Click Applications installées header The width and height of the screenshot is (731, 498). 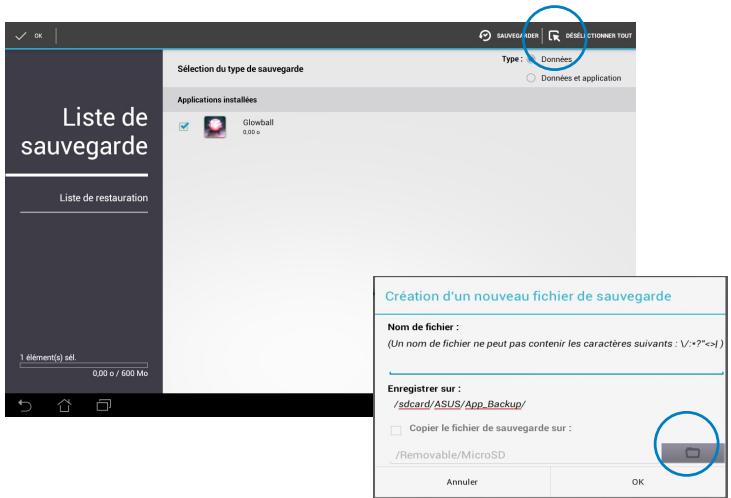(x=217, y=100)
